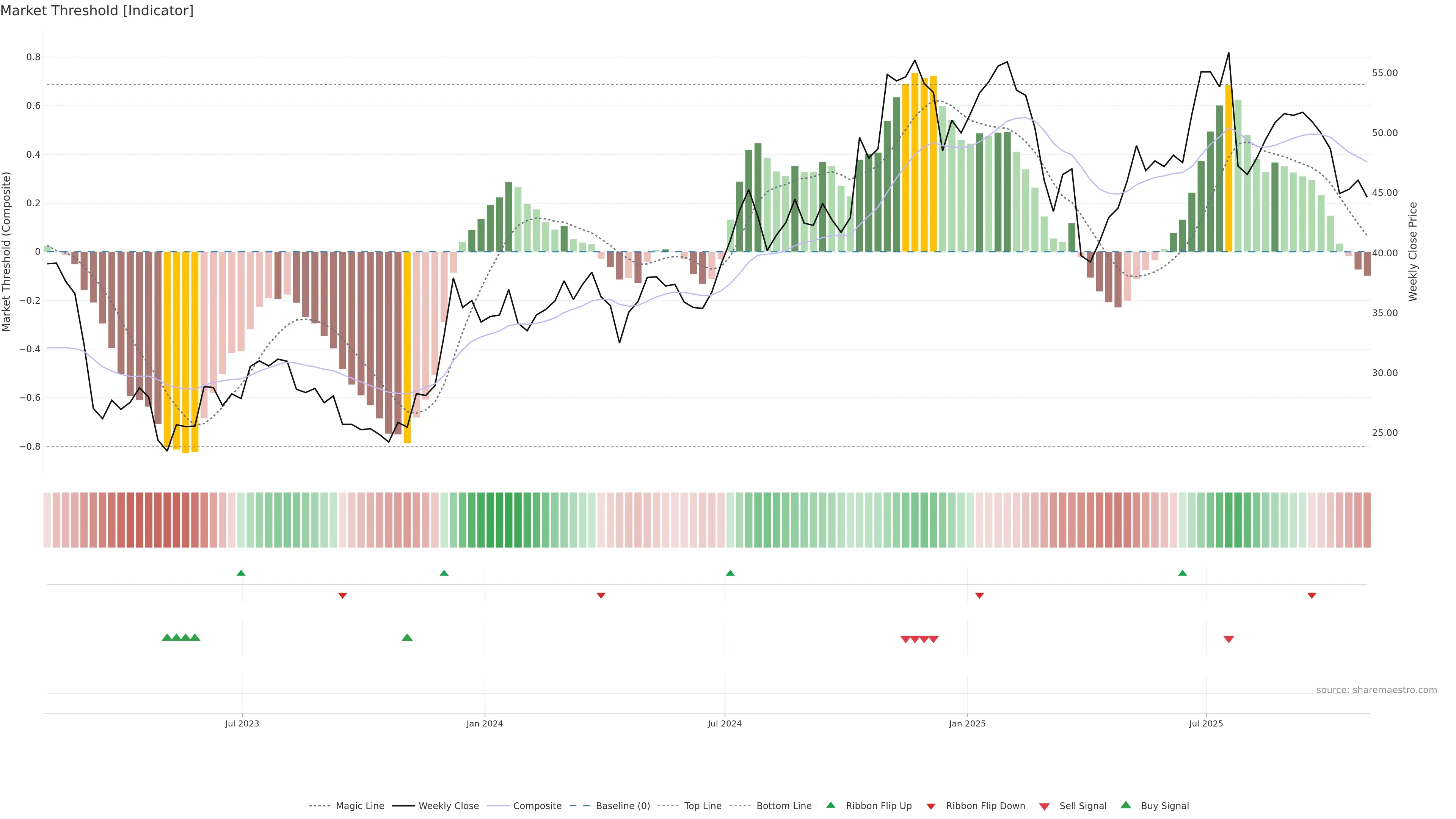This screenshot has width=1456, height=819.
Task: Click the Market Threshold [Indicator] title
Action: [x=97, y=11]
